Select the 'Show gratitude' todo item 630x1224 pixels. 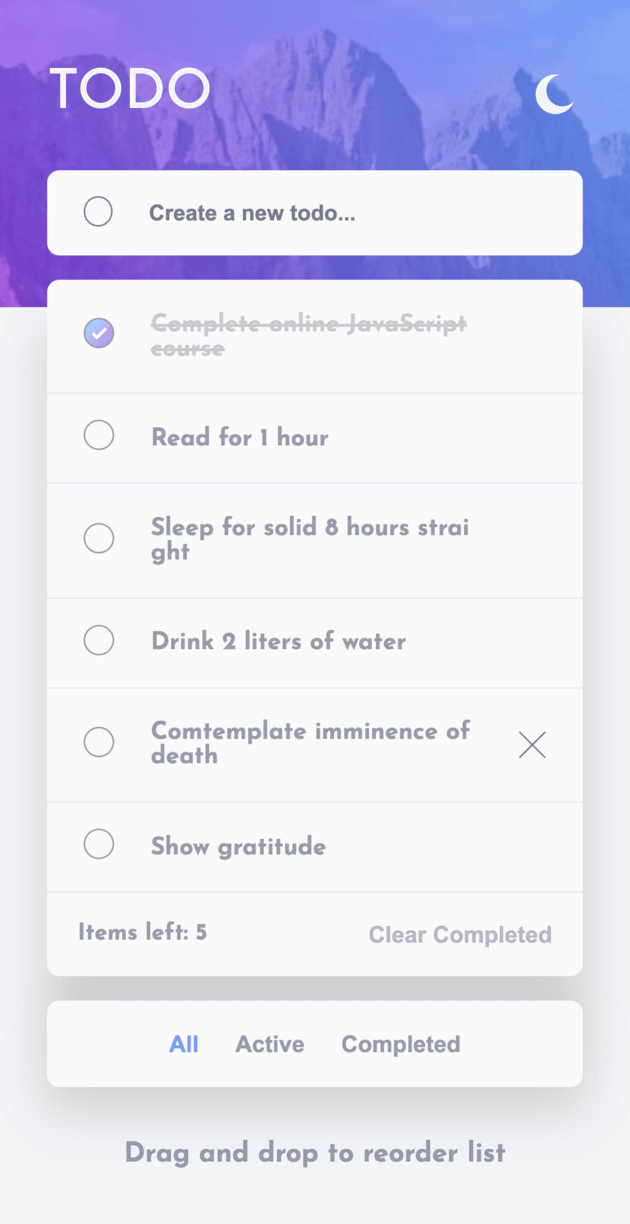pyautogui.click(x=237, y=846)
